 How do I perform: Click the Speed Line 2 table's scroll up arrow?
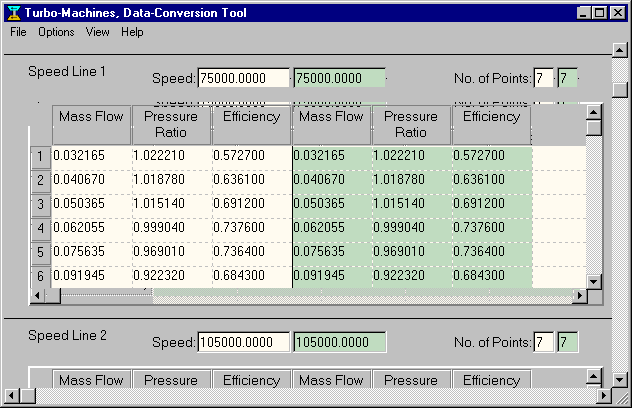click(594, 377)
